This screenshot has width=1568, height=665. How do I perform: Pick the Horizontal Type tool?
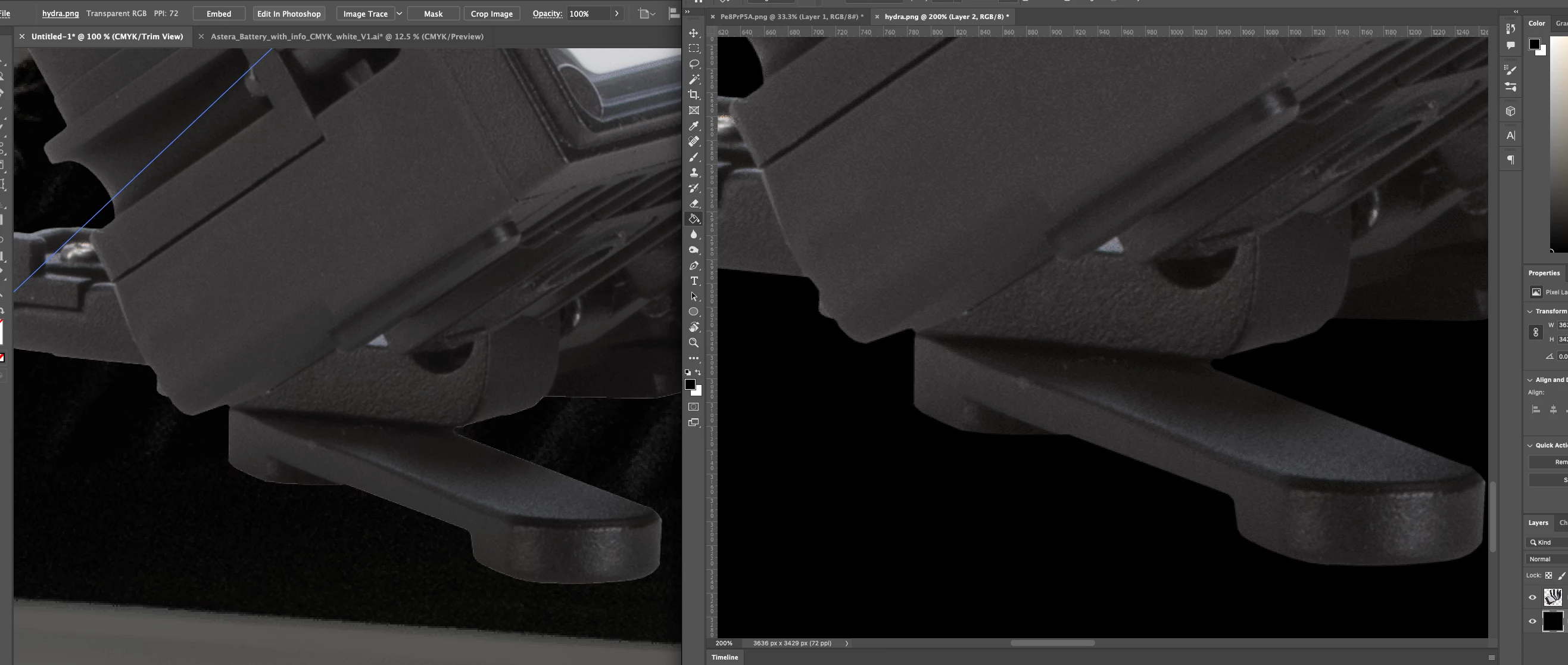[x=693, y=281]
